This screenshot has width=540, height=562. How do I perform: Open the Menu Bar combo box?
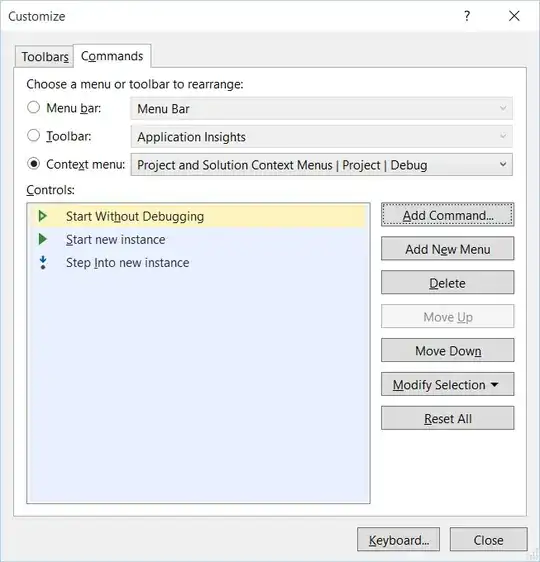(321, 108)
